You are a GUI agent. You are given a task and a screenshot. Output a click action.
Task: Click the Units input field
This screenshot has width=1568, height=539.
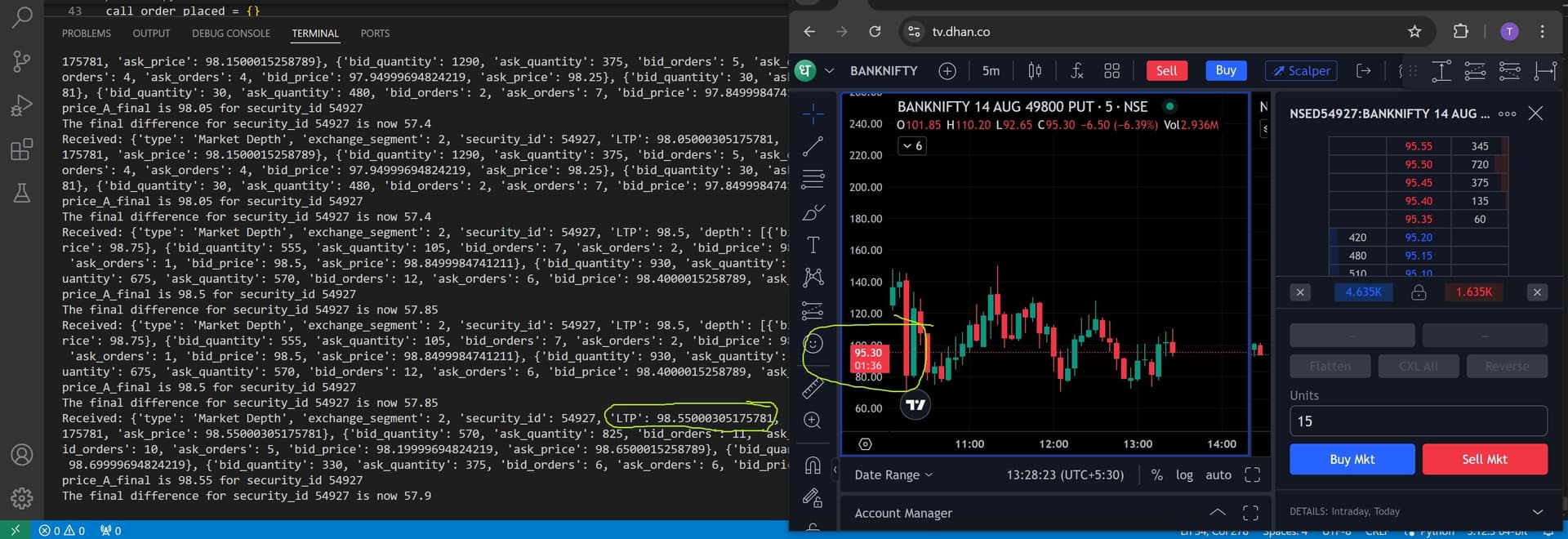click(1418, 421)
